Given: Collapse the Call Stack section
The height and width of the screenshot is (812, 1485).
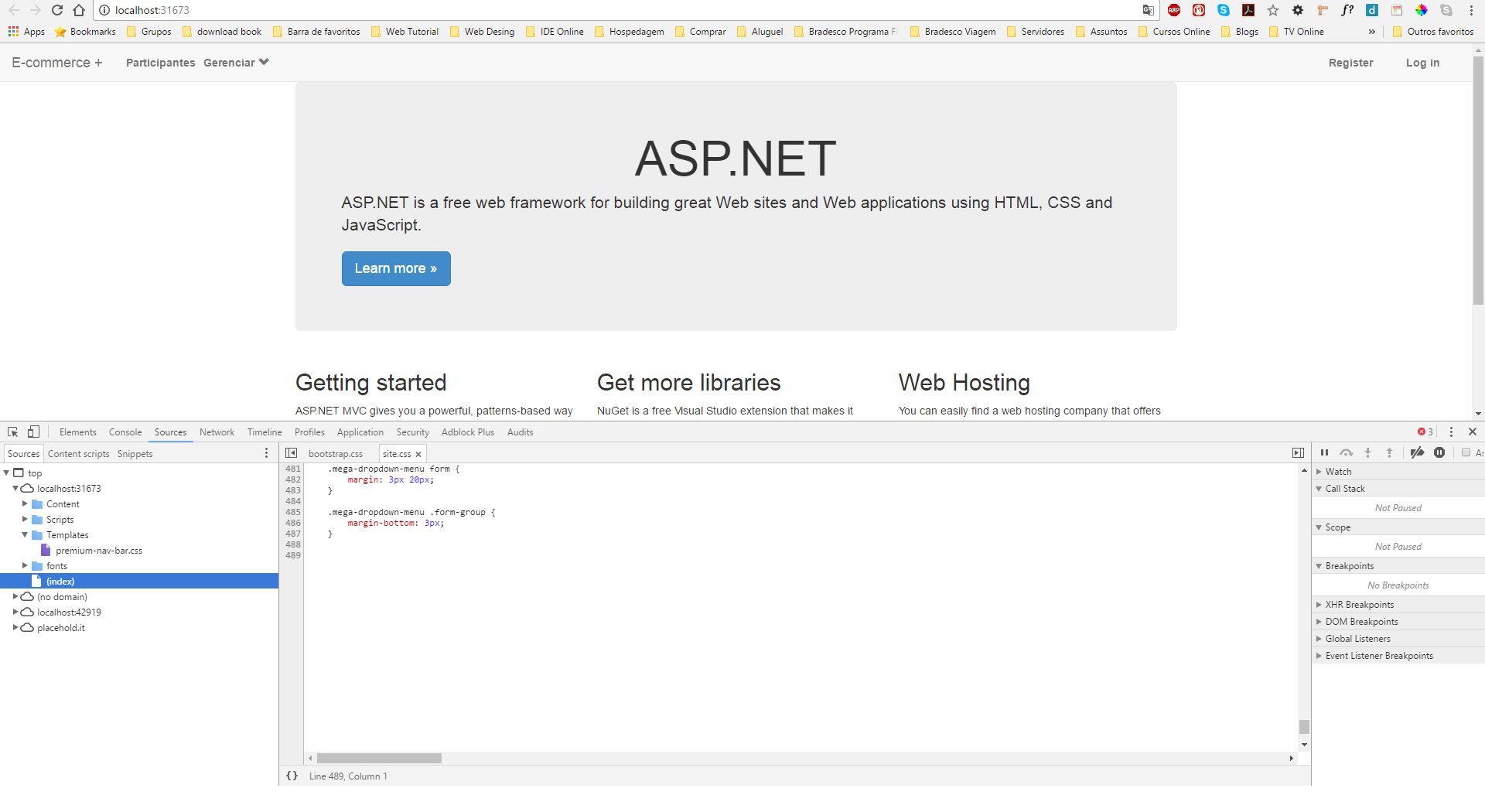Looking at the screenshot, I should [1319, 488].
